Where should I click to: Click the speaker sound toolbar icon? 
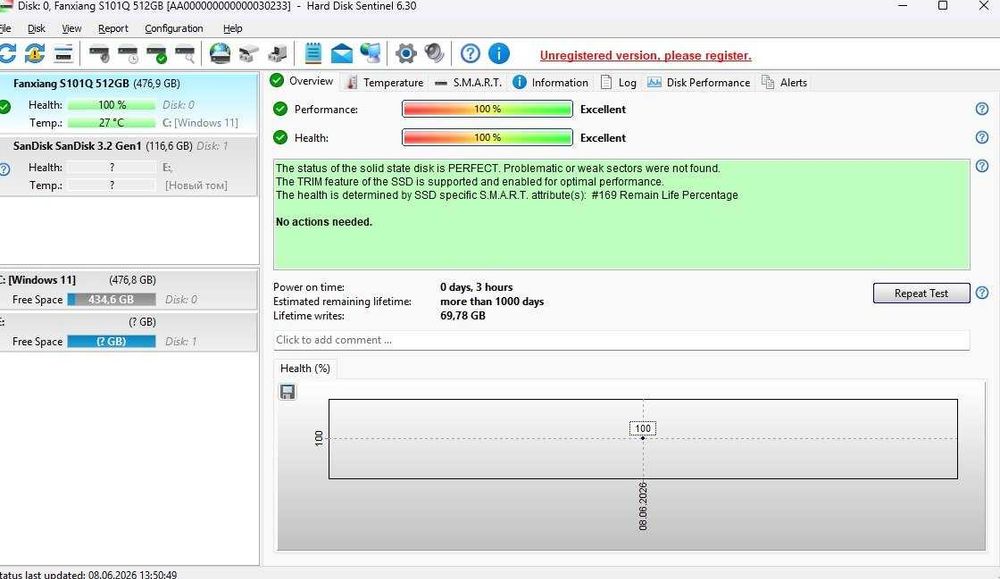tap(434, 54)
